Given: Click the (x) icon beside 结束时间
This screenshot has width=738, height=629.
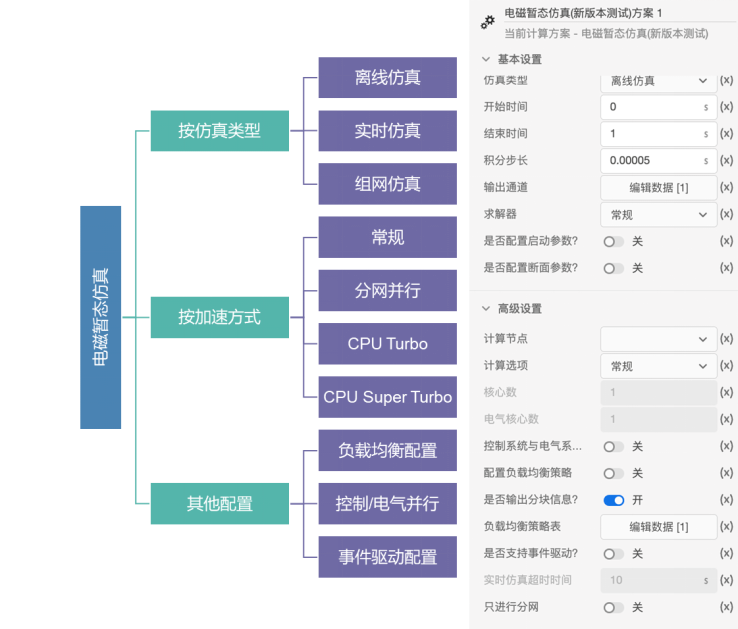Looking at the screenshot, I should coord(727,134).
